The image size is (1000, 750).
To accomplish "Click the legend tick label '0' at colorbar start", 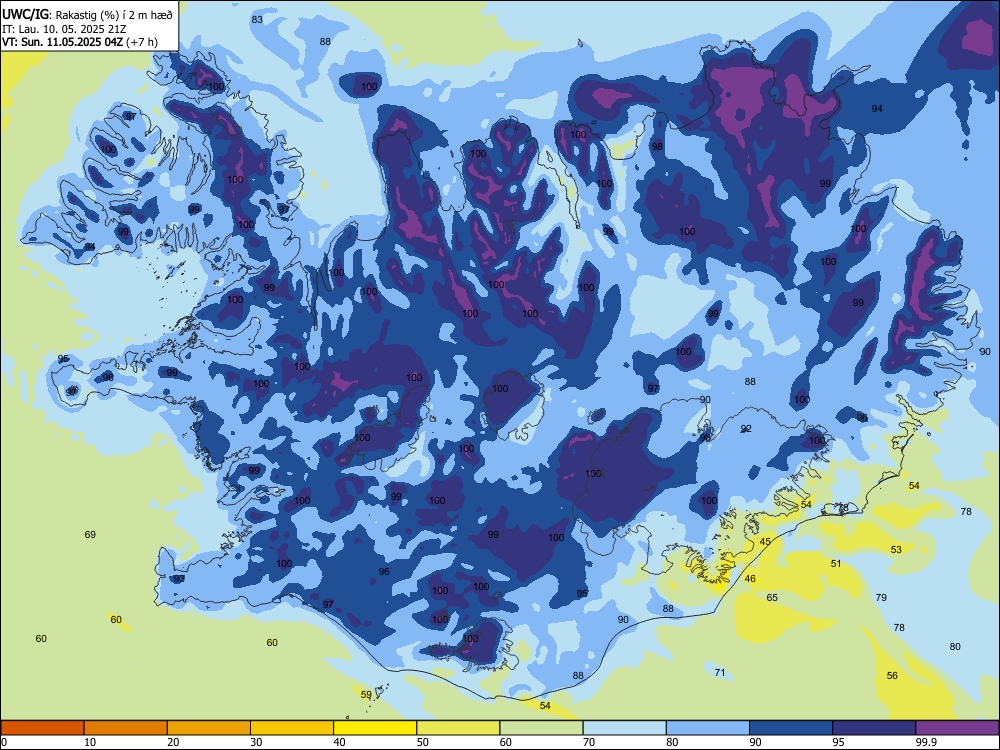I will [x=4, y=742].
